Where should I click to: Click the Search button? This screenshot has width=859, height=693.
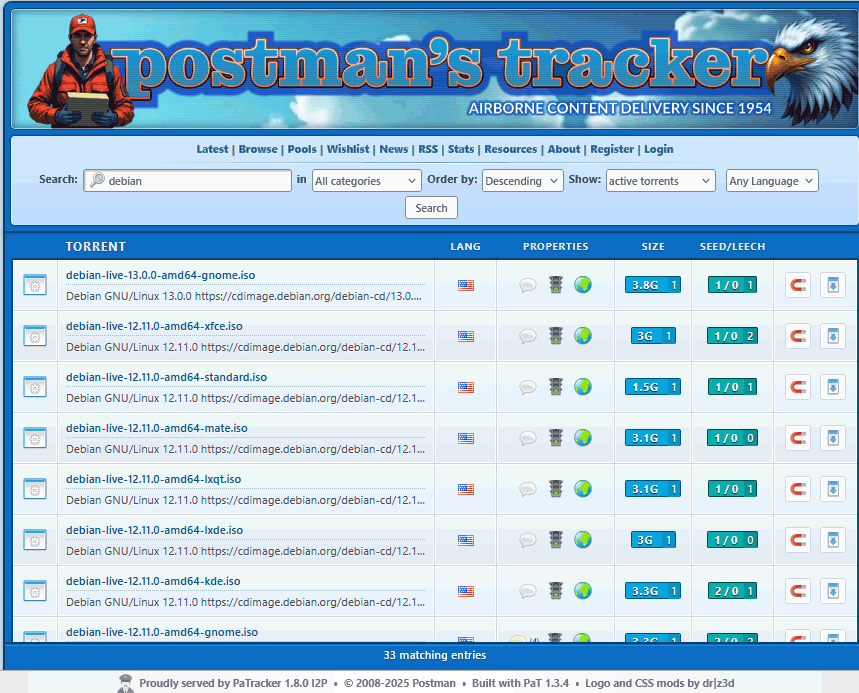pos(431,208)
